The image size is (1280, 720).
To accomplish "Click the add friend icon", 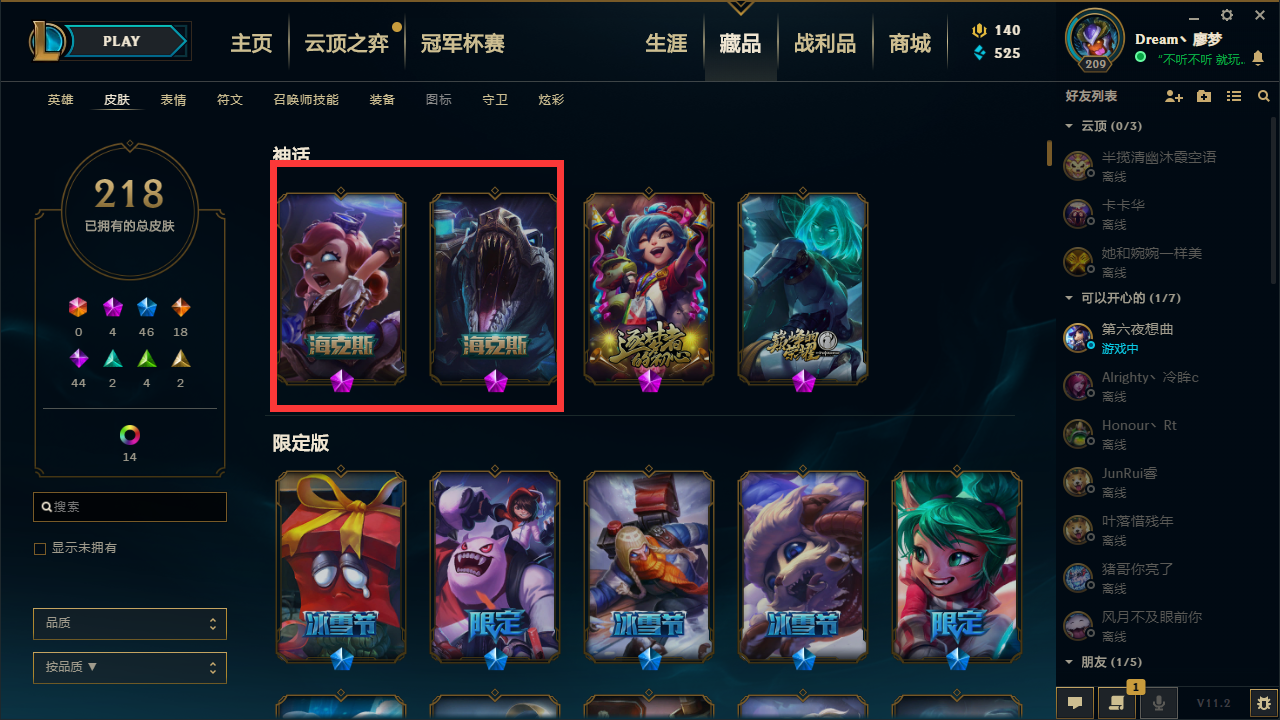I will pos(1174,96).
